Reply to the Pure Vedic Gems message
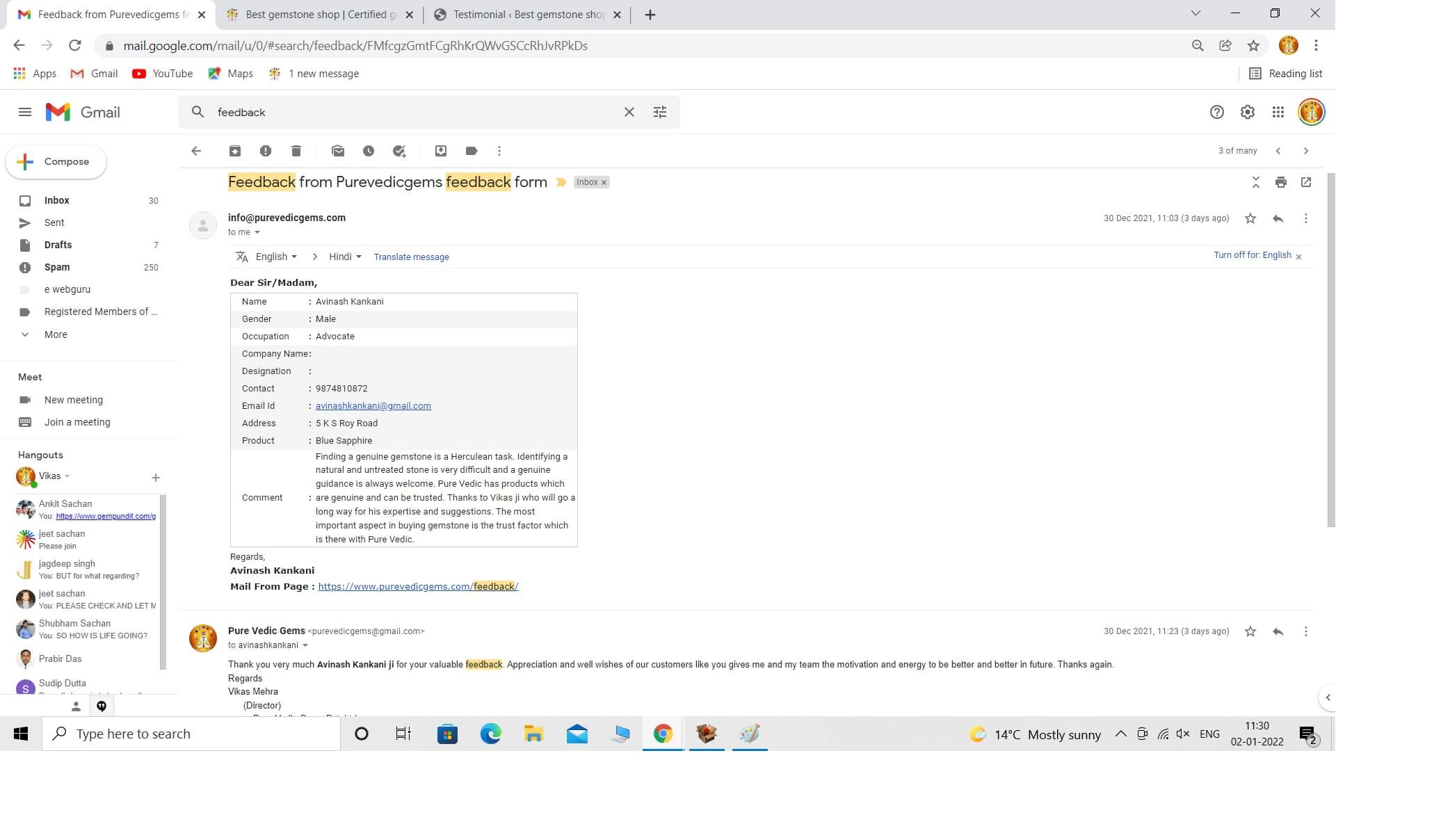 (1278, 631)
